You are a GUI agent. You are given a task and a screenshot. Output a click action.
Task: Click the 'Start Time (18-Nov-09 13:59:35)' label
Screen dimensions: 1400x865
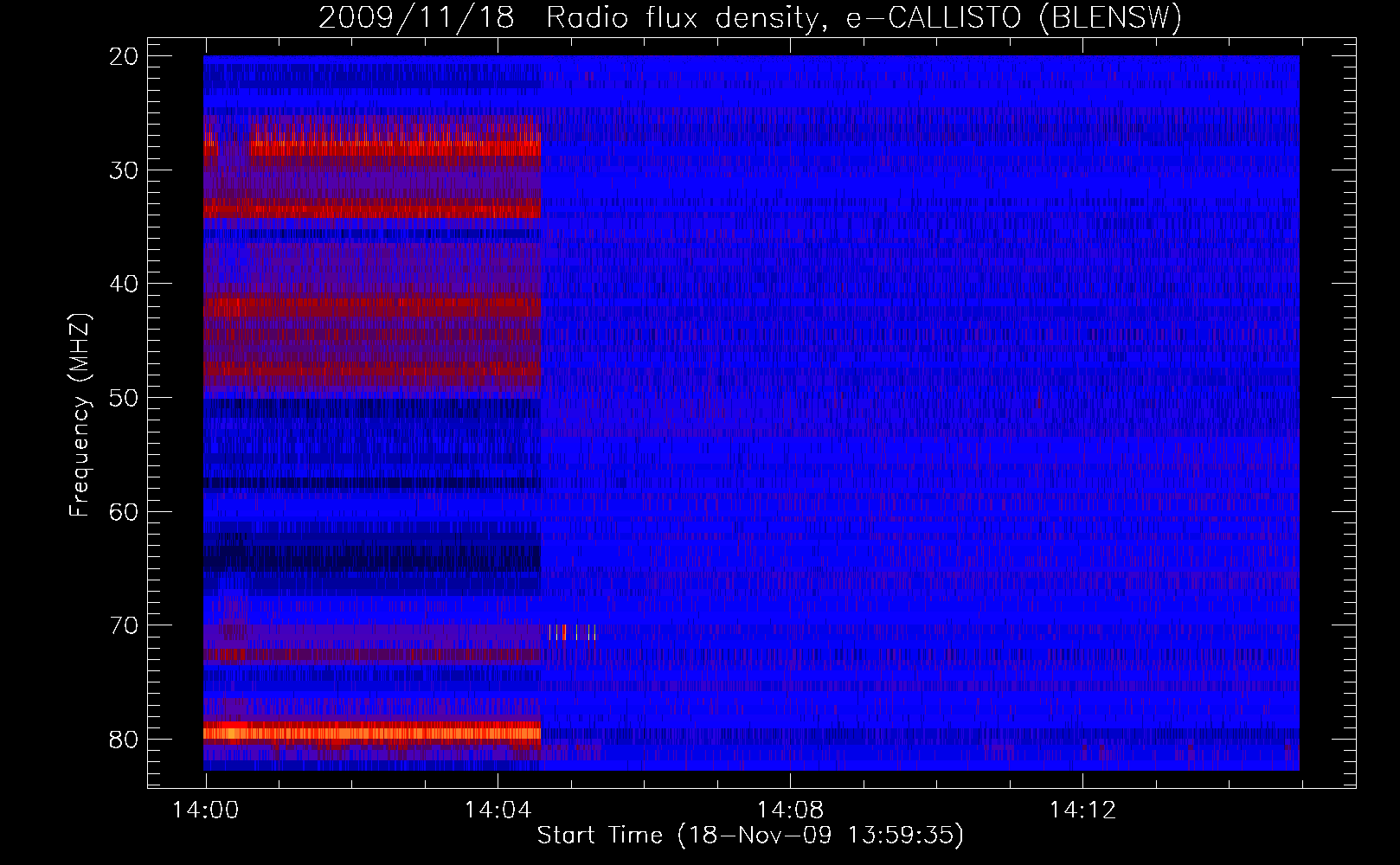pyautogui.click(x=750, y=836)
